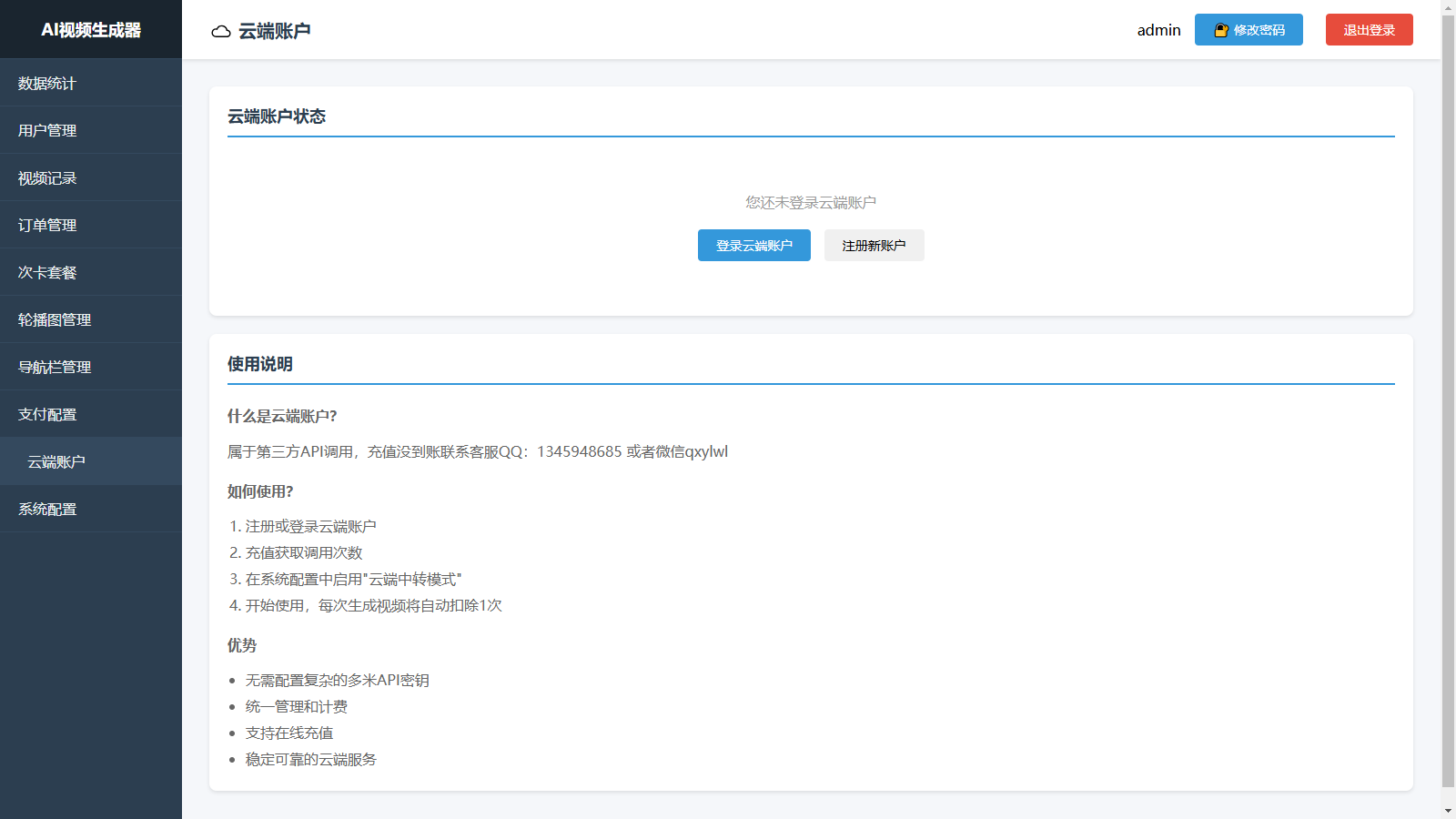Screen dimensions: 1456x819
Task: Open 用户管理 in the sidebar
Action: point(46,130)
